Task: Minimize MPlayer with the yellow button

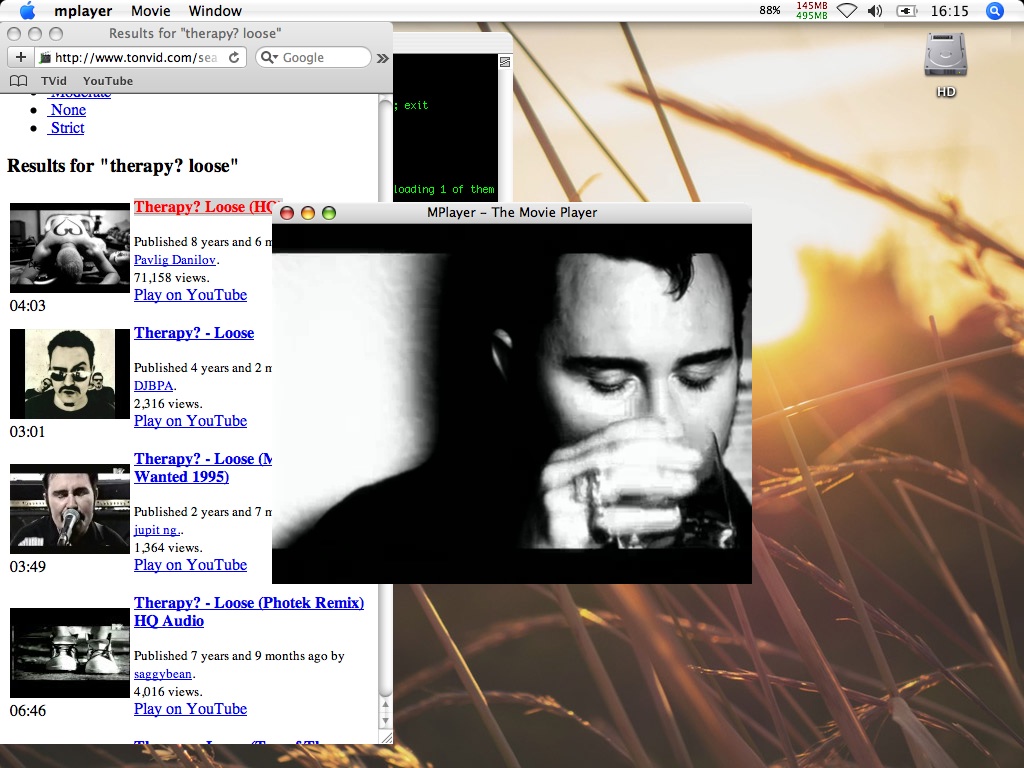Action: click(x=308, y=213)
